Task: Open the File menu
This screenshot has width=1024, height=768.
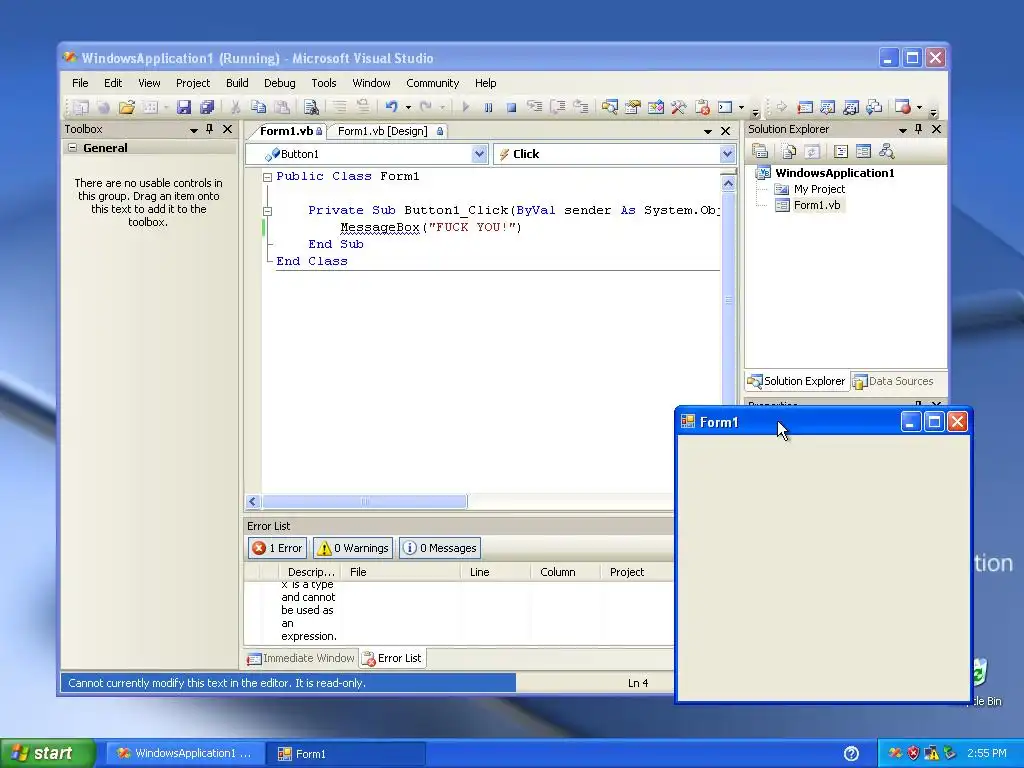Action: (80, 83)
